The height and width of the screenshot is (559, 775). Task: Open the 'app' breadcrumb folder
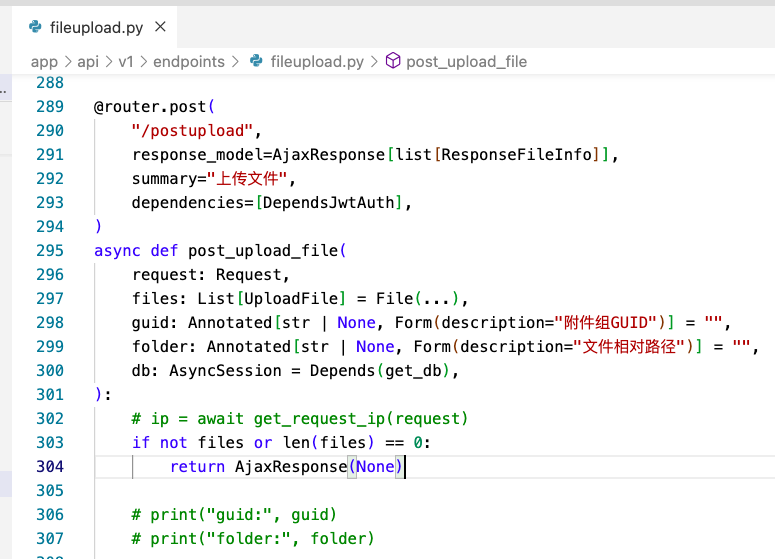pos(44,62)
